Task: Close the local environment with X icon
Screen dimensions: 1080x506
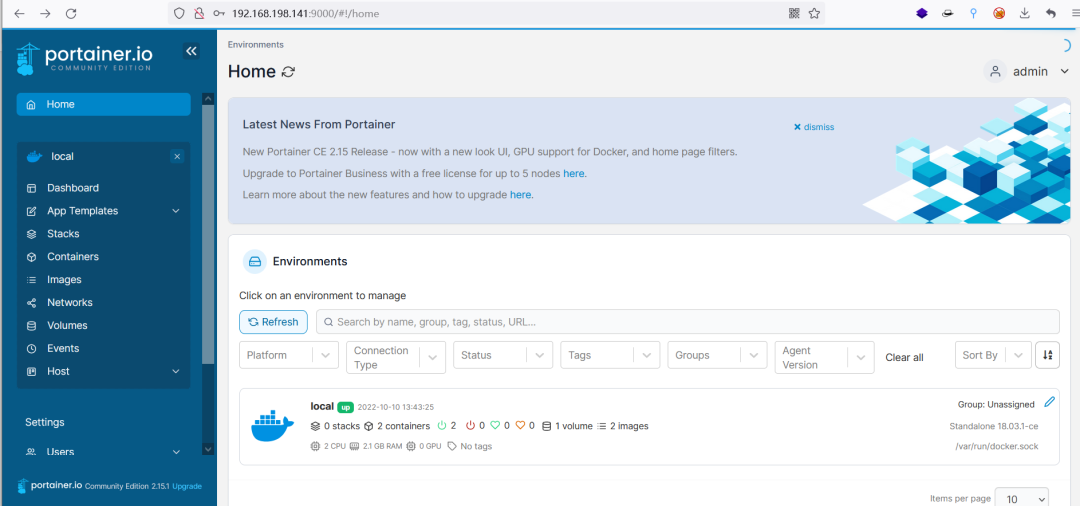Action: [177, 157]
